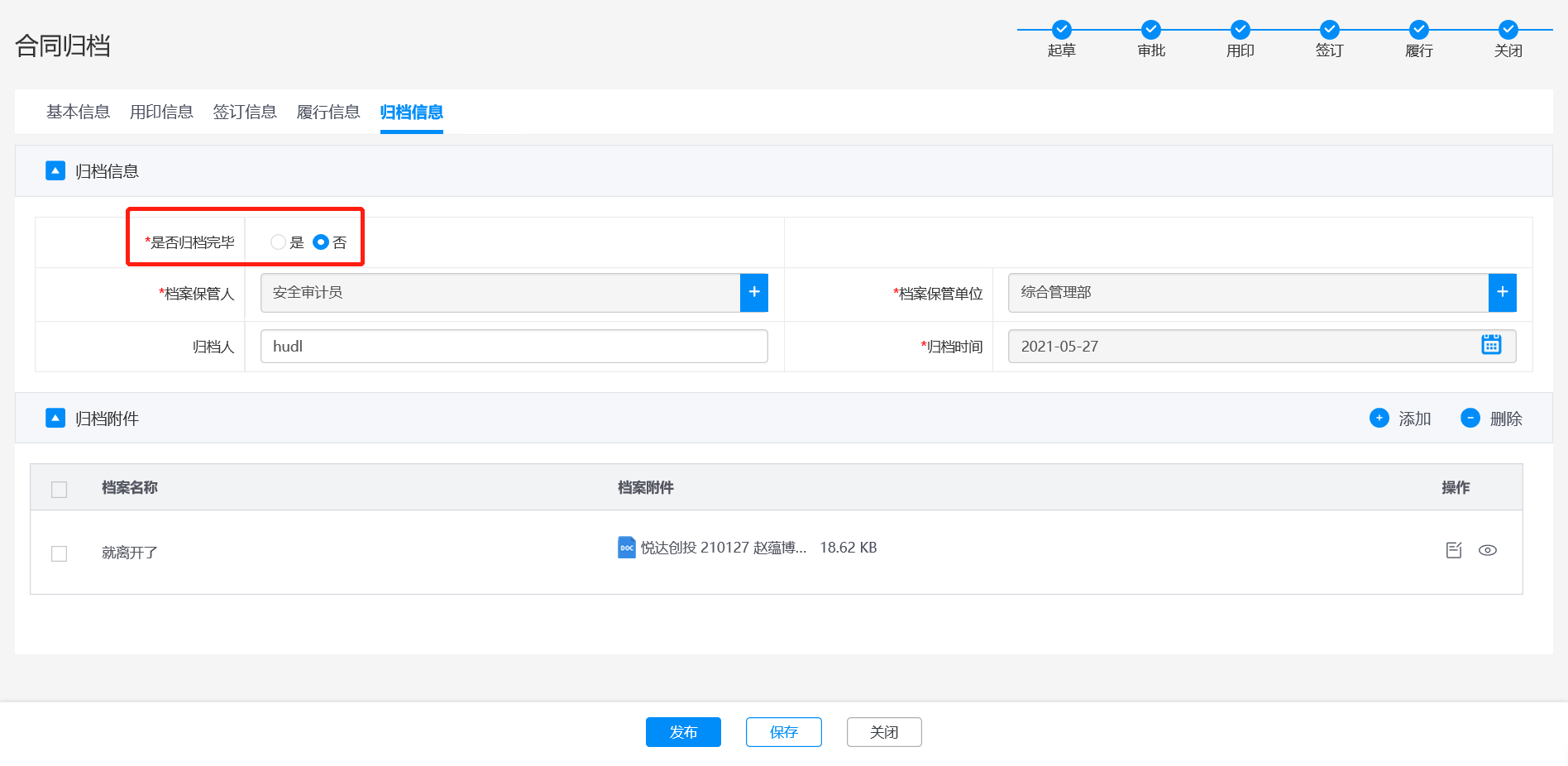Toggle the select-all checkbox in table header
Screen dimensions: 1568x766
click(x=59, y=489)
